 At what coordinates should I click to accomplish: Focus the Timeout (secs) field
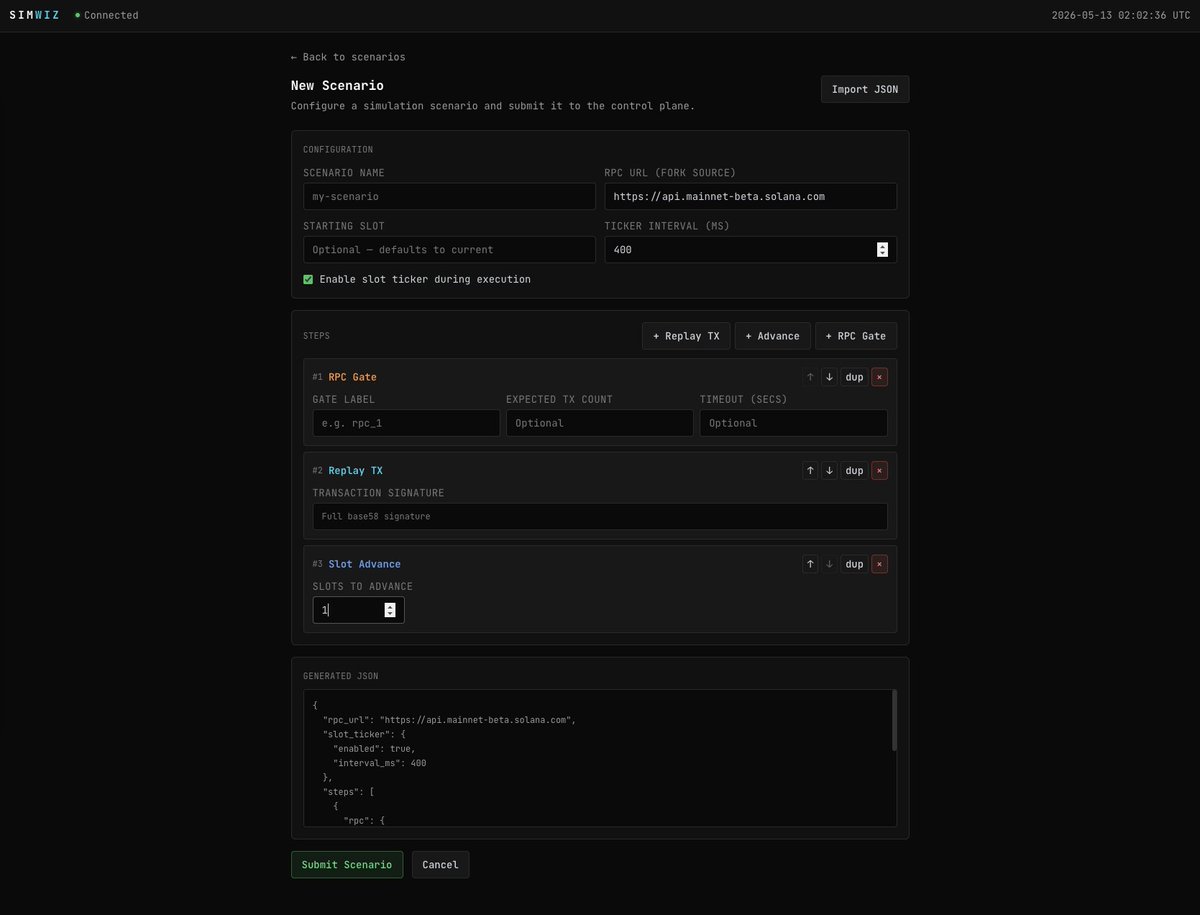pyautogui.click(x=794, y=423)
